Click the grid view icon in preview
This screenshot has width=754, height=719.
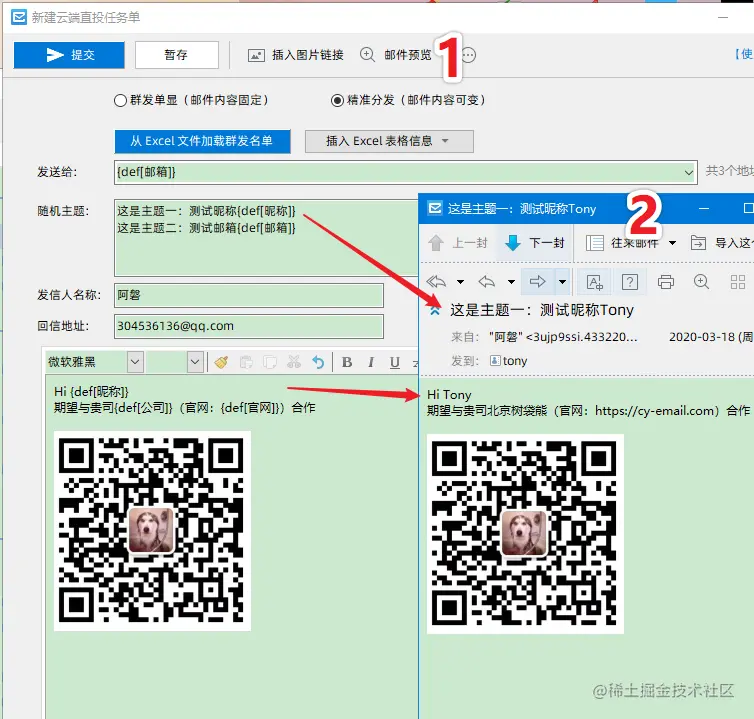738,282
